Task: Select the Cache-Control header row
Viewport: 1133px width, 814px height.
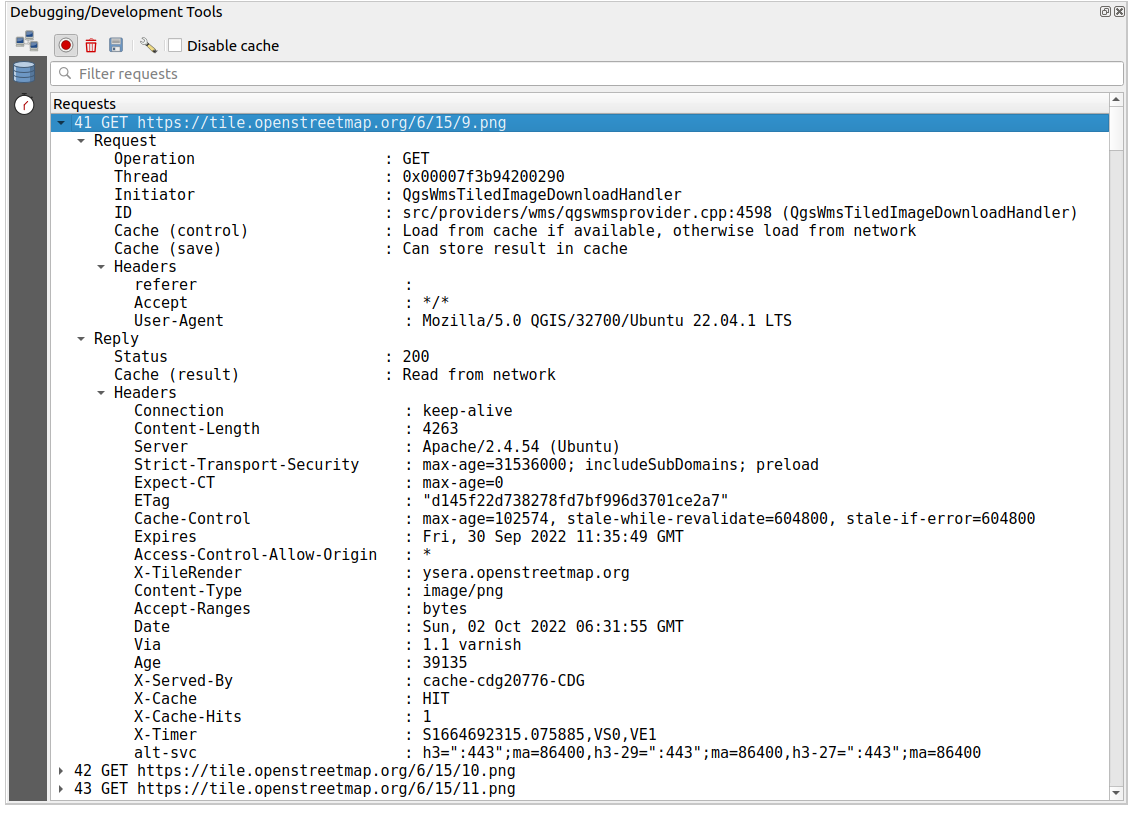Action: click(x=300, y=518)
